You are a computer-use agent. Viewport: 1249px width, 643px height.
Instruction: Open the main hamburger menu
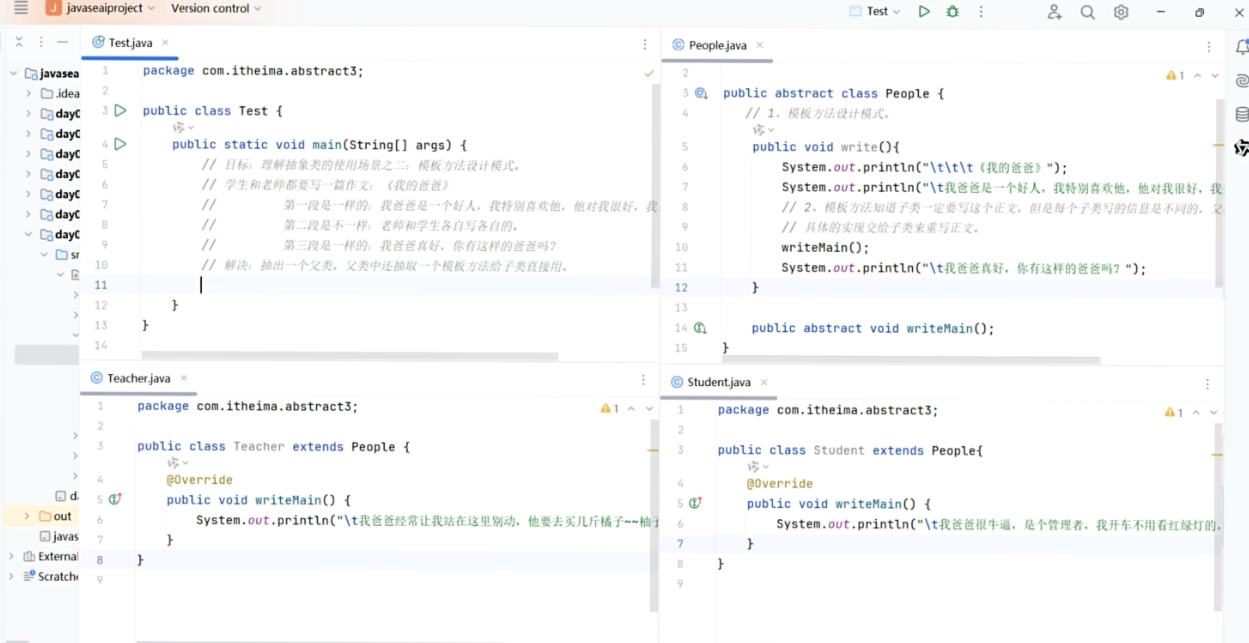point(20,9)
